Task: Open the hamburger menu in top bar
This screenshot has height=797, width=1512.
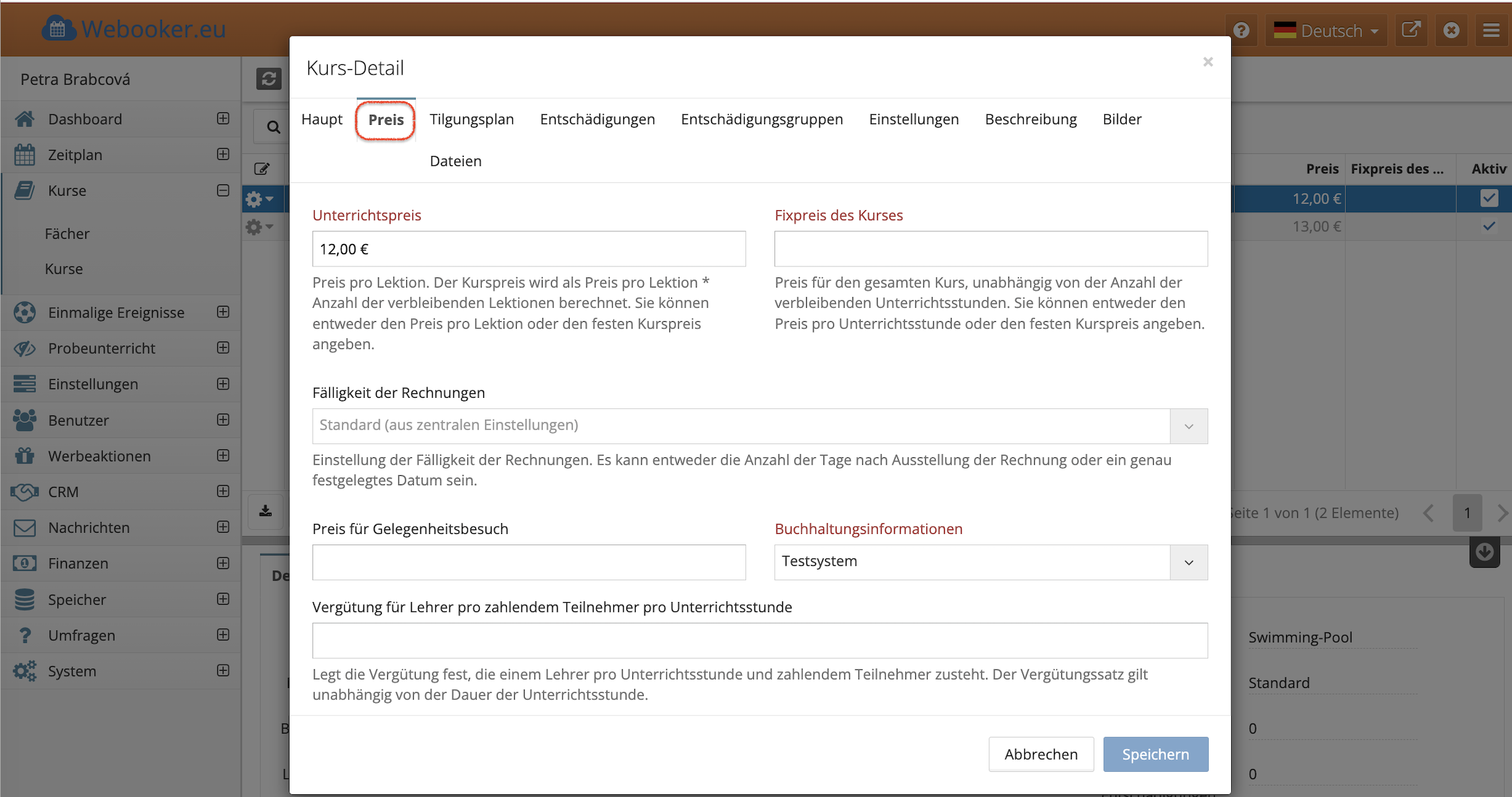Action: coord(1492,30)
